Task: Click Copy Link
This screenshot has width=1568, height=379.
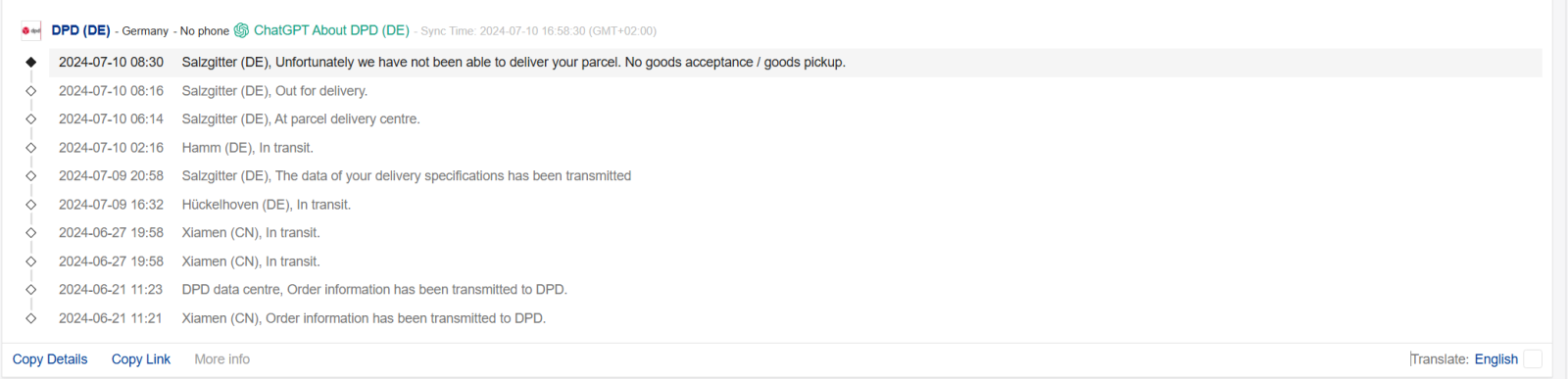Action: (x=141, y=359)
